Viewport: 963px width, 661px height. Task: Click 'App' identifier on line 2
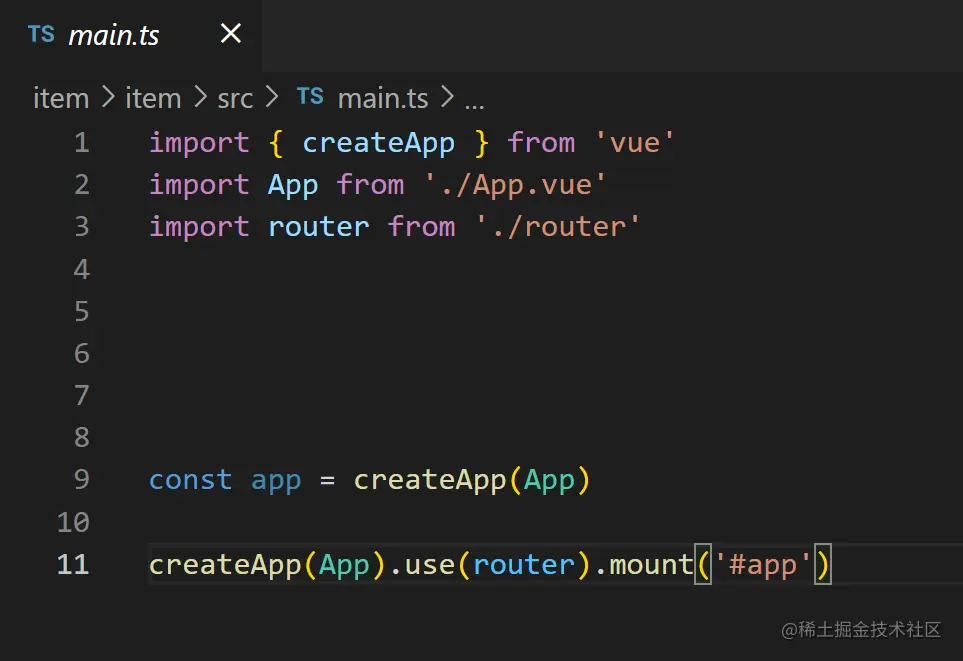point(293,186)
